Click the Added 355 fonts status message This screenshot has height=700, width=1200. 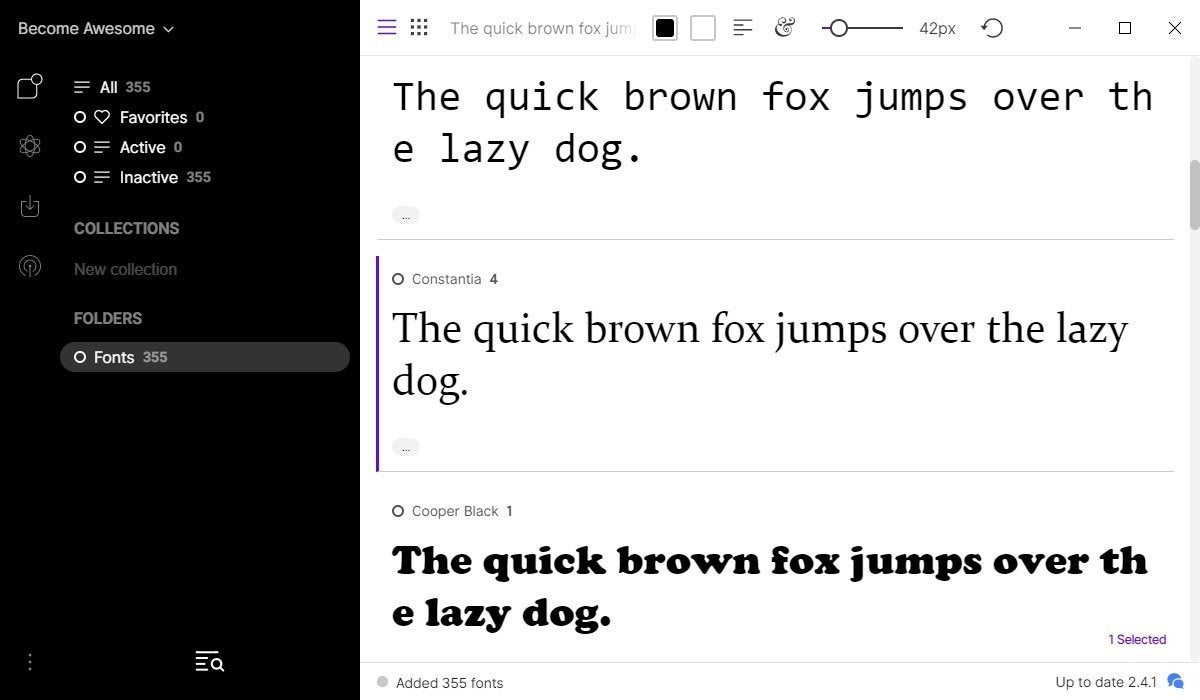(449, 683)
